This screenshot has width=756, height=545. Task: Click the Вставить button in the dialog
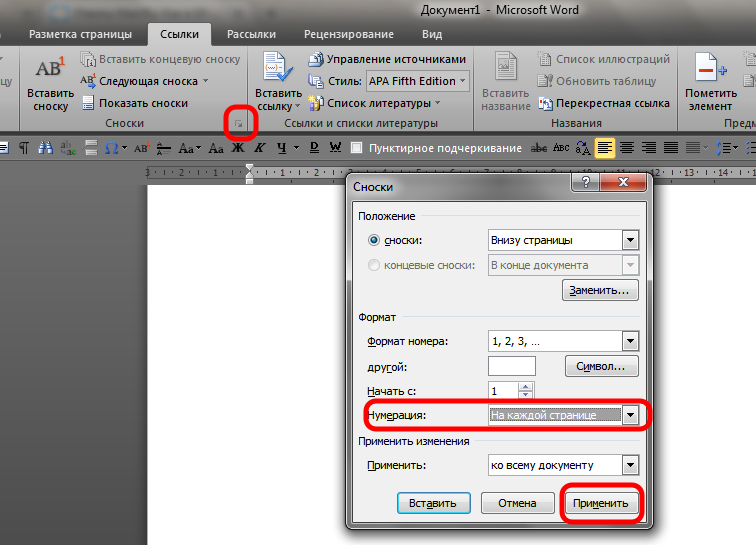(x=433, y=503)
